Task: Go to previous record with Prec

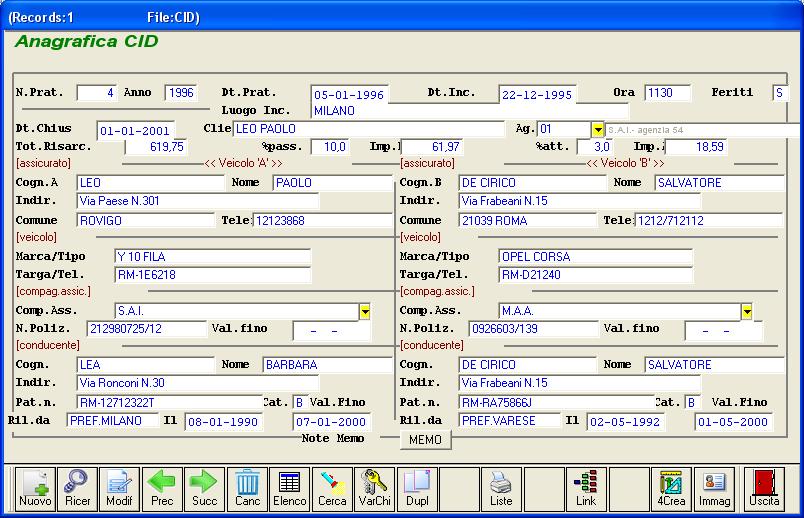Action: pos(162,489)
